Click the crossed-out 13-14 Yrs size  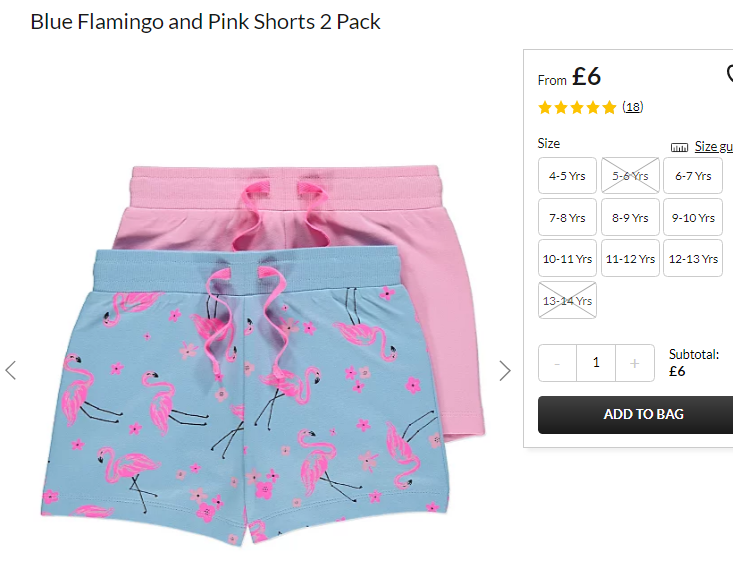click(x=567, y=300)
